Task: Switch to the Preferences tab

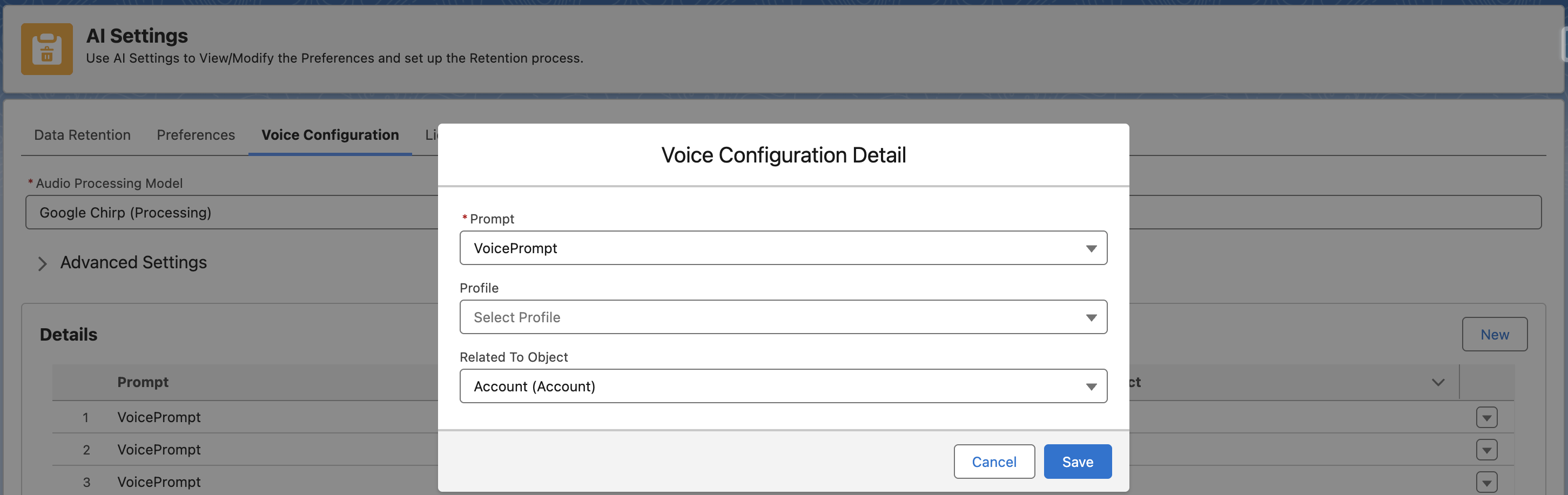Action: click(196, 135)
